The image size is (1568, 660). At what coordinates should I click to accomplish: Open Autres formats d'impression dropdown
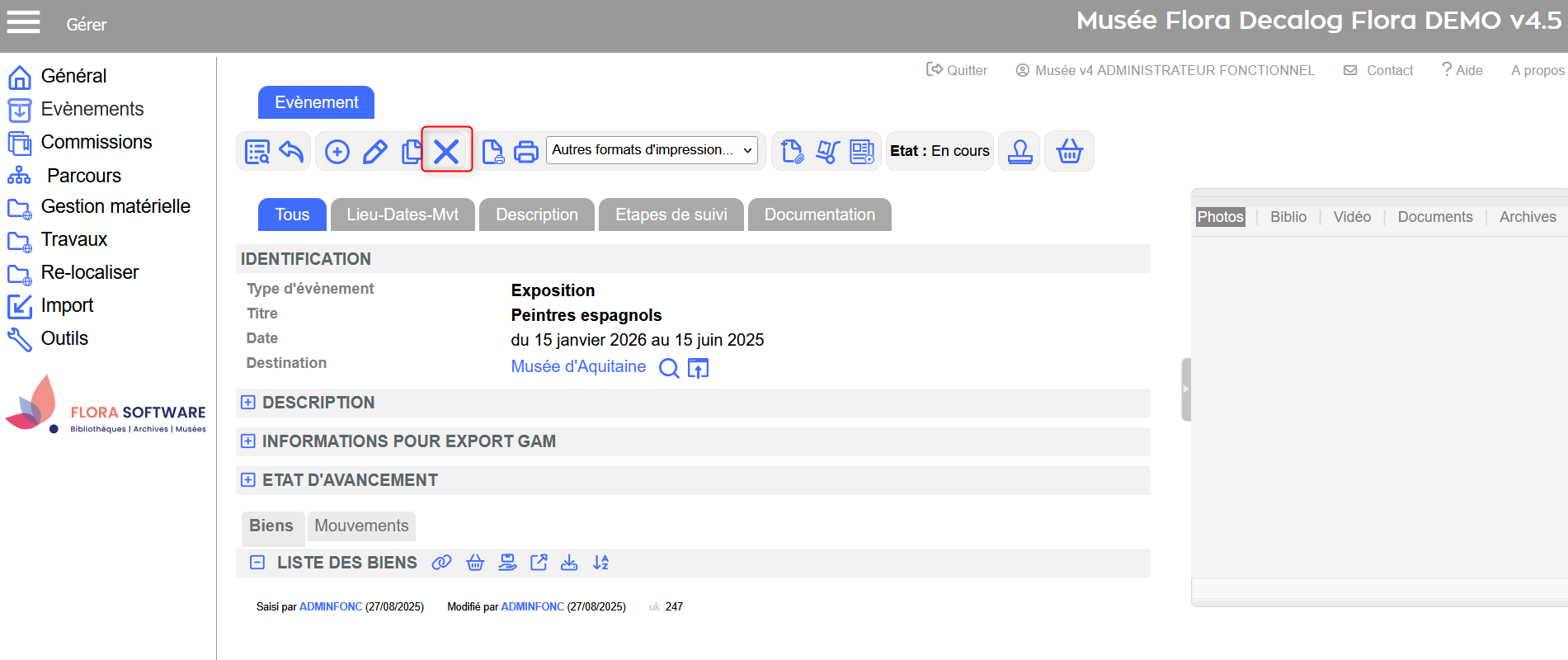tap(652, 150)
